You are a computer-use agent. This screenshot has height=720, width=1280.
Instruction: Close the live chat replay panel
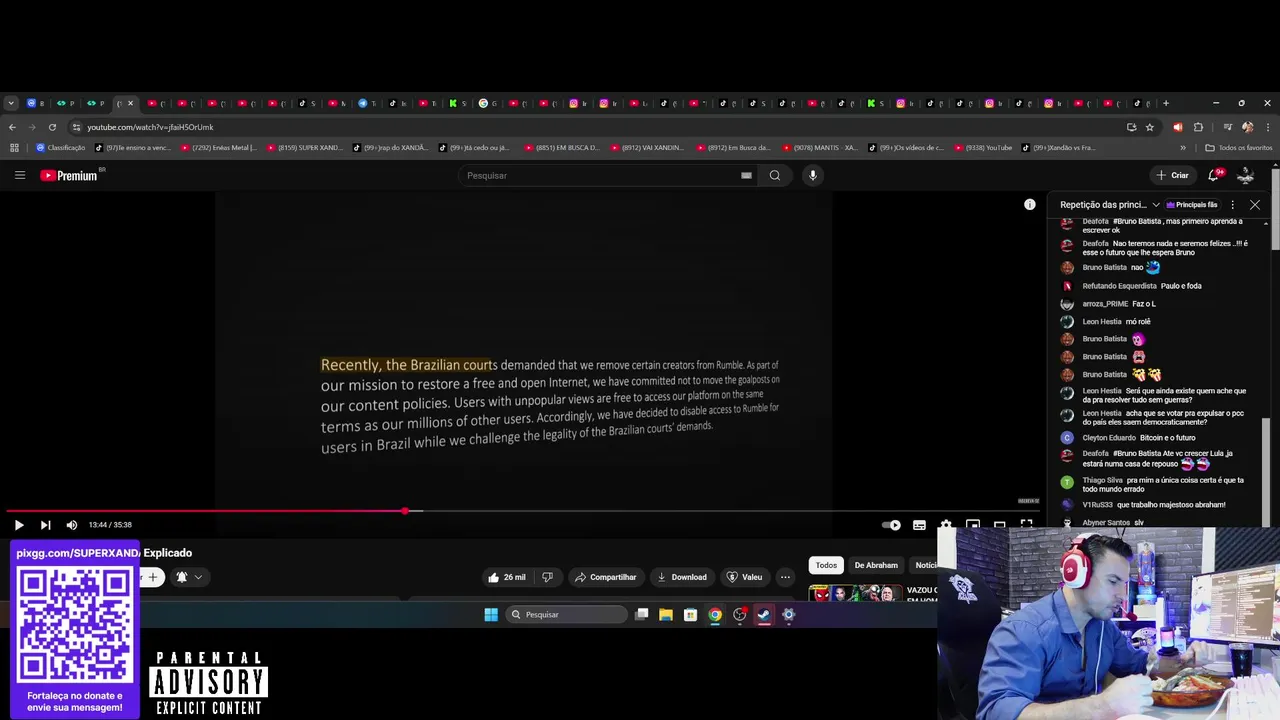[x=1255, y=205]
